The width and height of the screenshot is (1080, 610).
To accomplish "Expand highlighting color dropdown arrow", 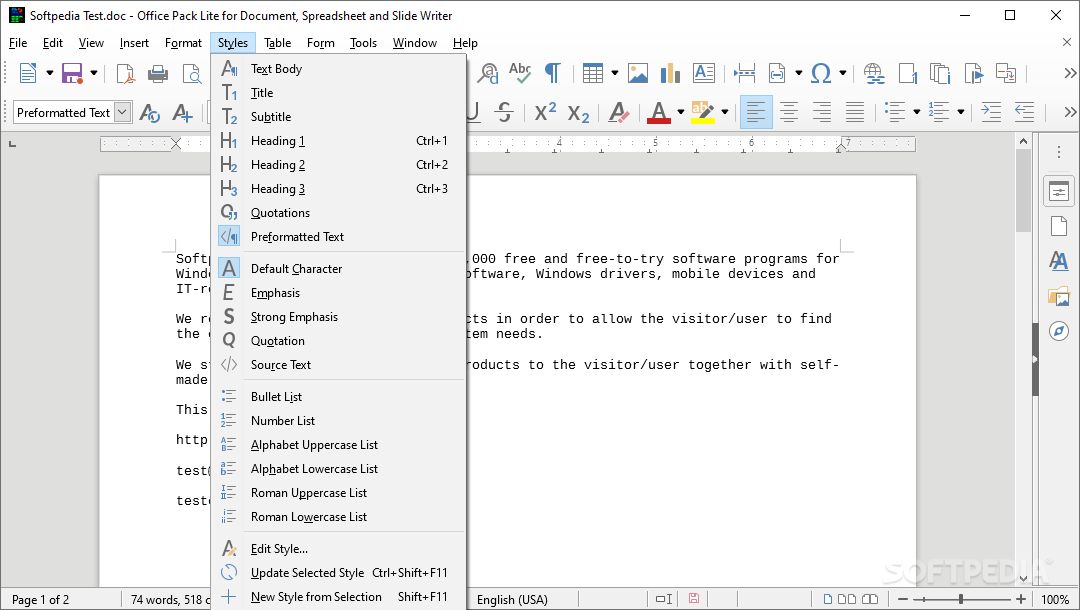I will click(725, 112).
